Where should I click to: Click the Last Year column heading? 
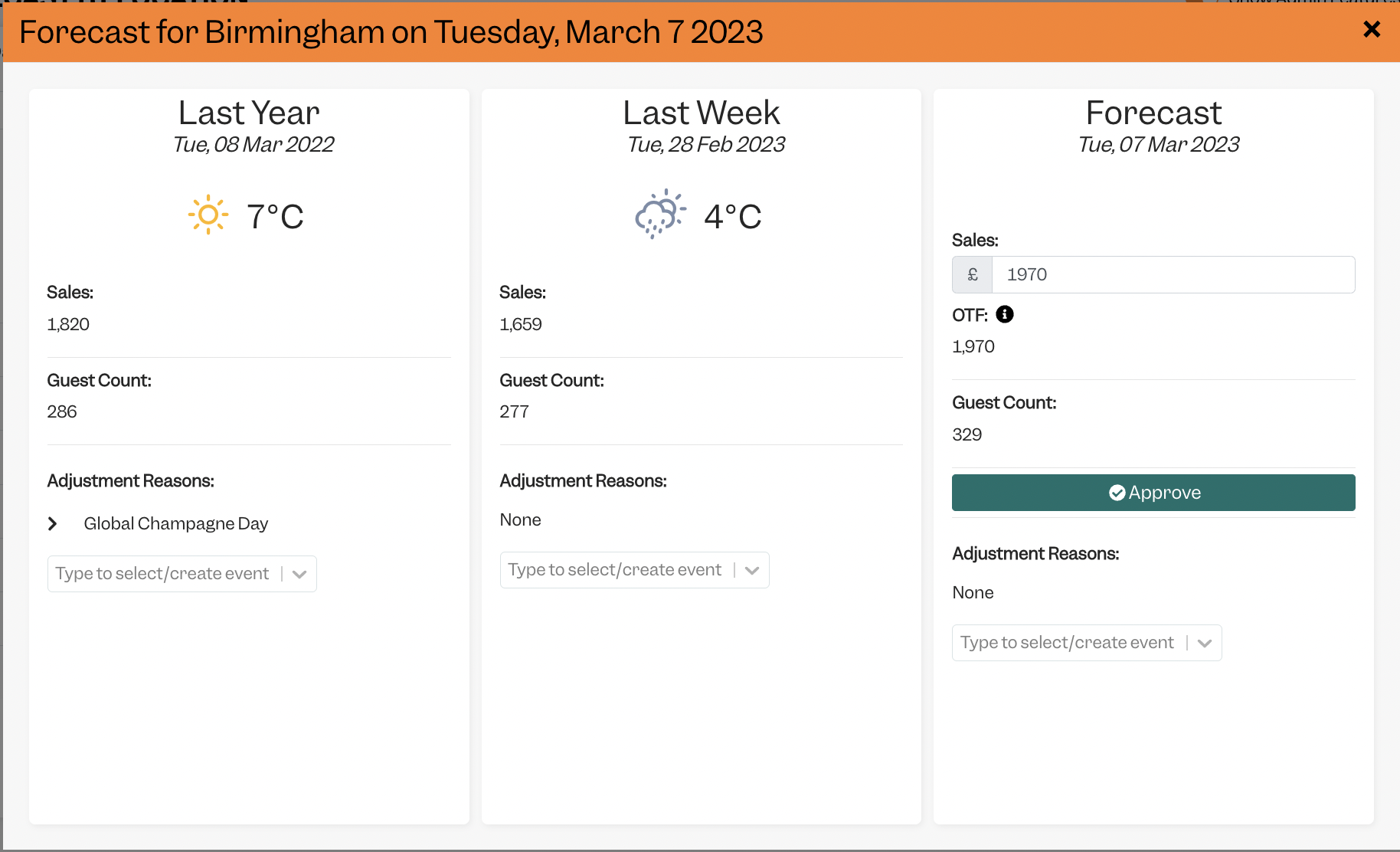pyautogui.click(x=249, y=113)
